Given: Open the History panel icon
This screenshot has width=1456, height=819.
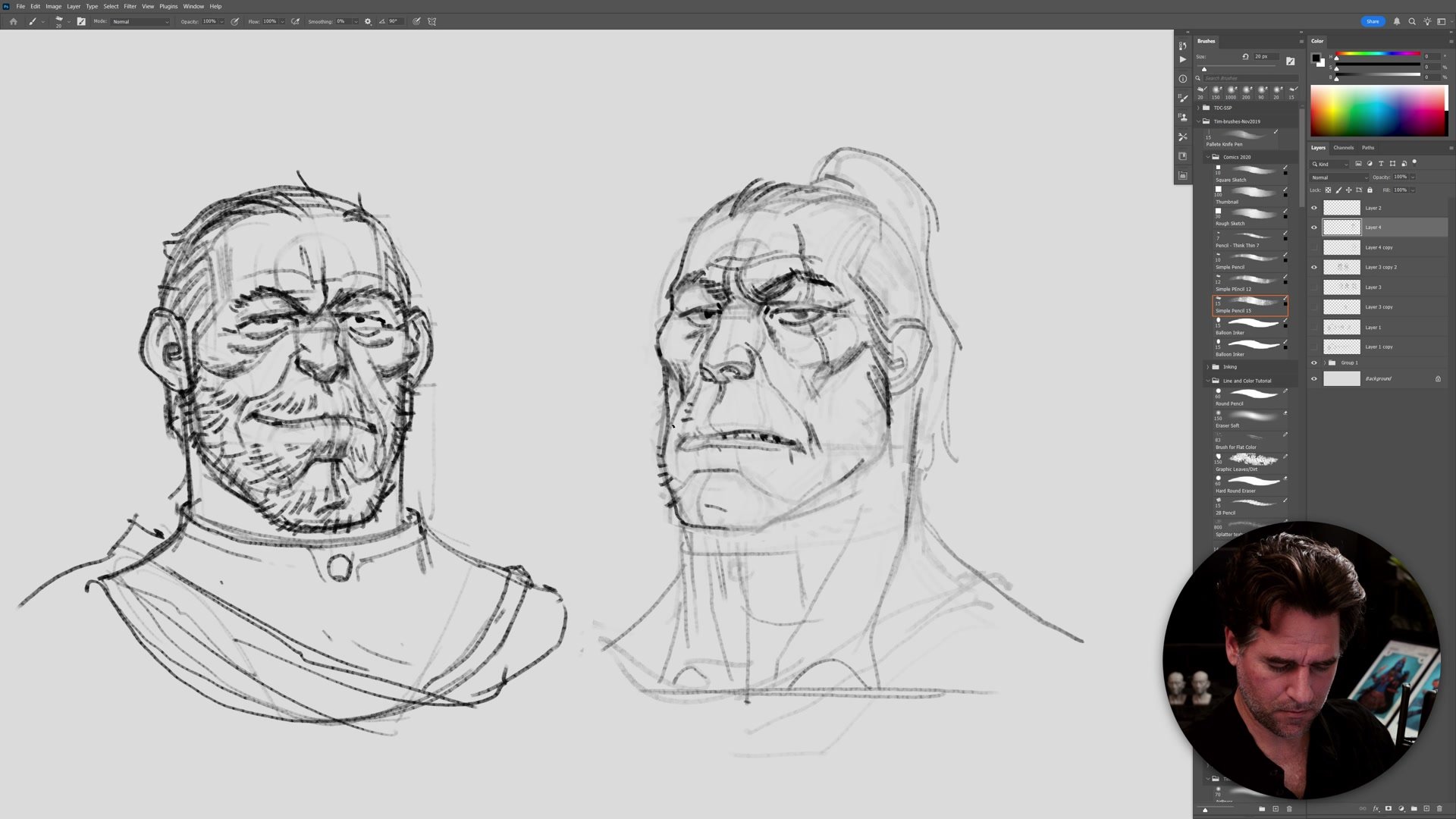Looking at the screenshot, I should coord(1183,45).
